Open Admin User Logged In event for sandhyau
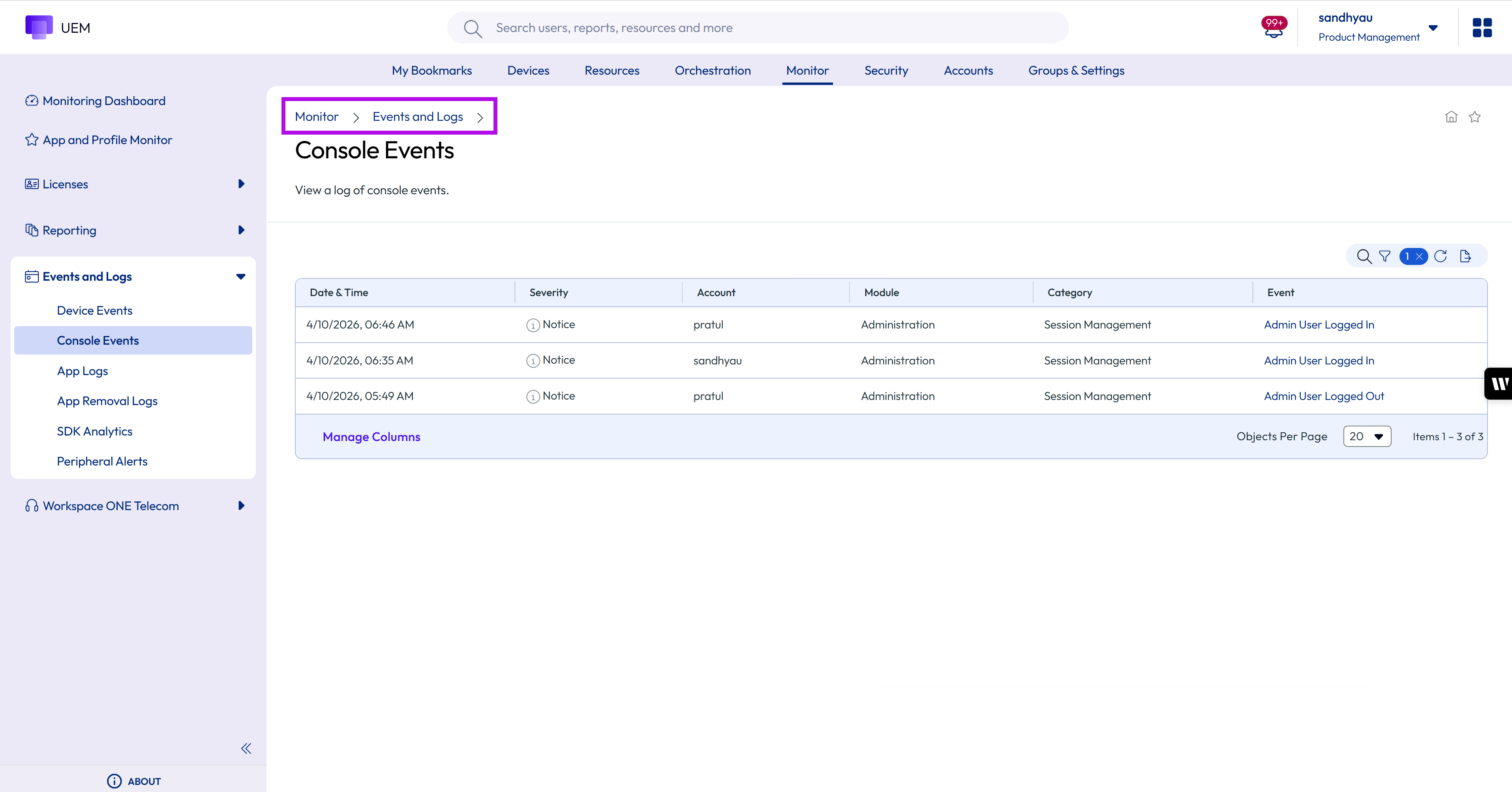This screenshot has width=1512, height=792. click(x=1319, y=361)
